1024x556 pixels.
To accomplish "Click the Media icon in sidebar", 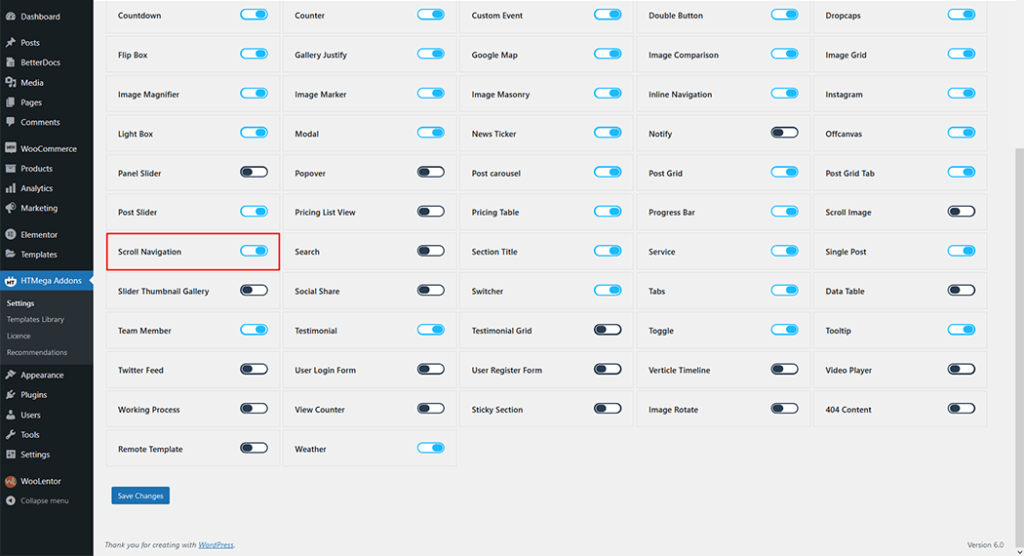I will point(10,82).
